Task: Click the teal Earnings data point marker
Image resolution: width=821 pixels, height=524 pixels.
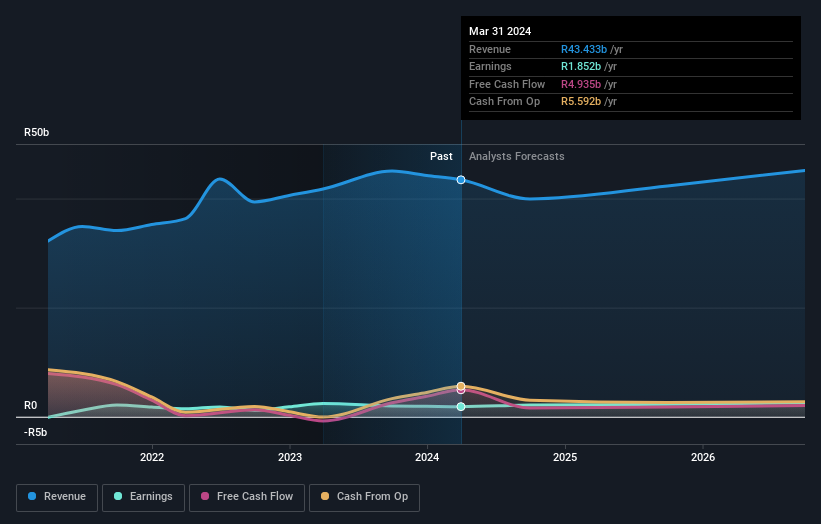Action: (461, 407)
